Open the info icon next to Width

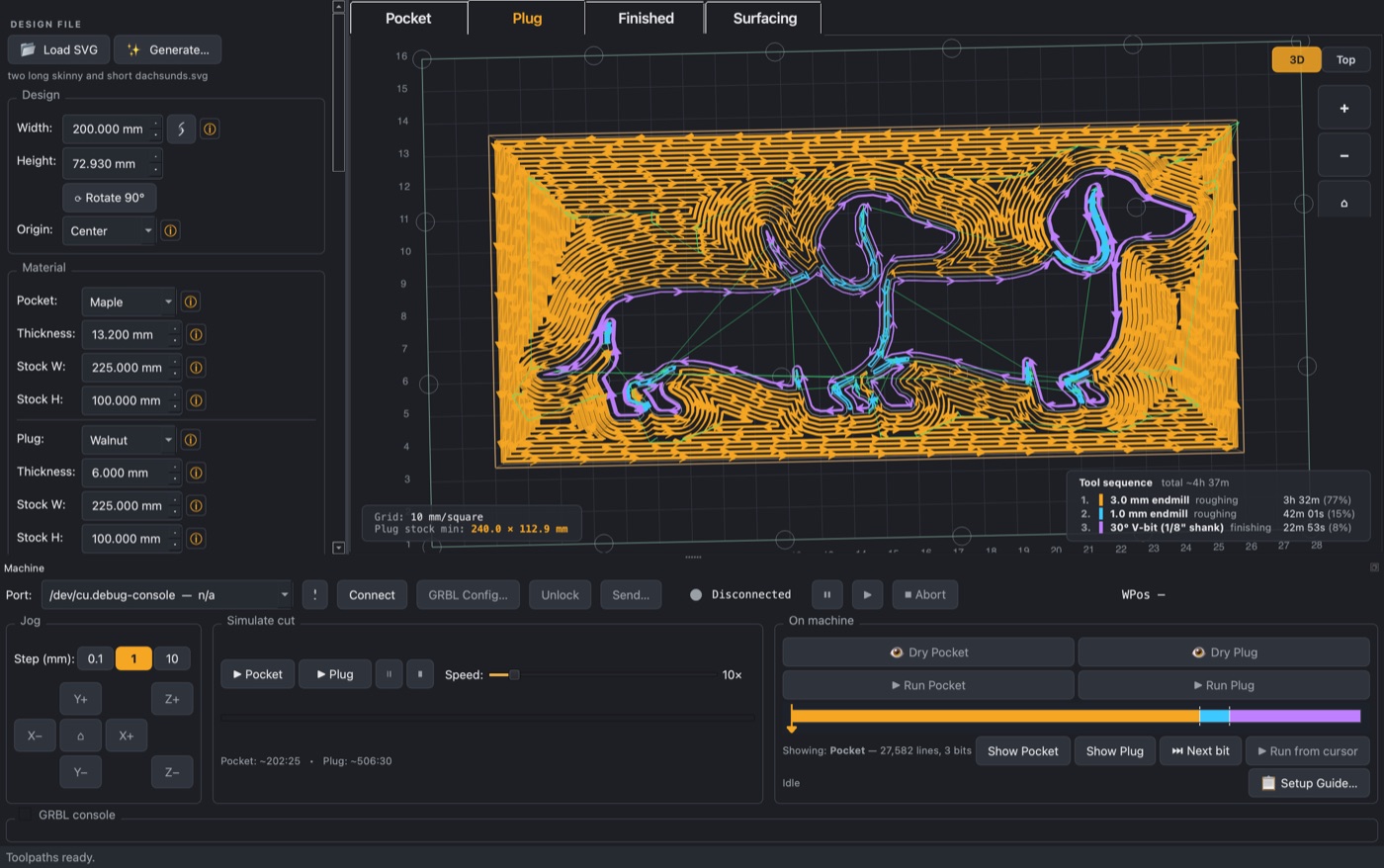[x=210, y=129]
